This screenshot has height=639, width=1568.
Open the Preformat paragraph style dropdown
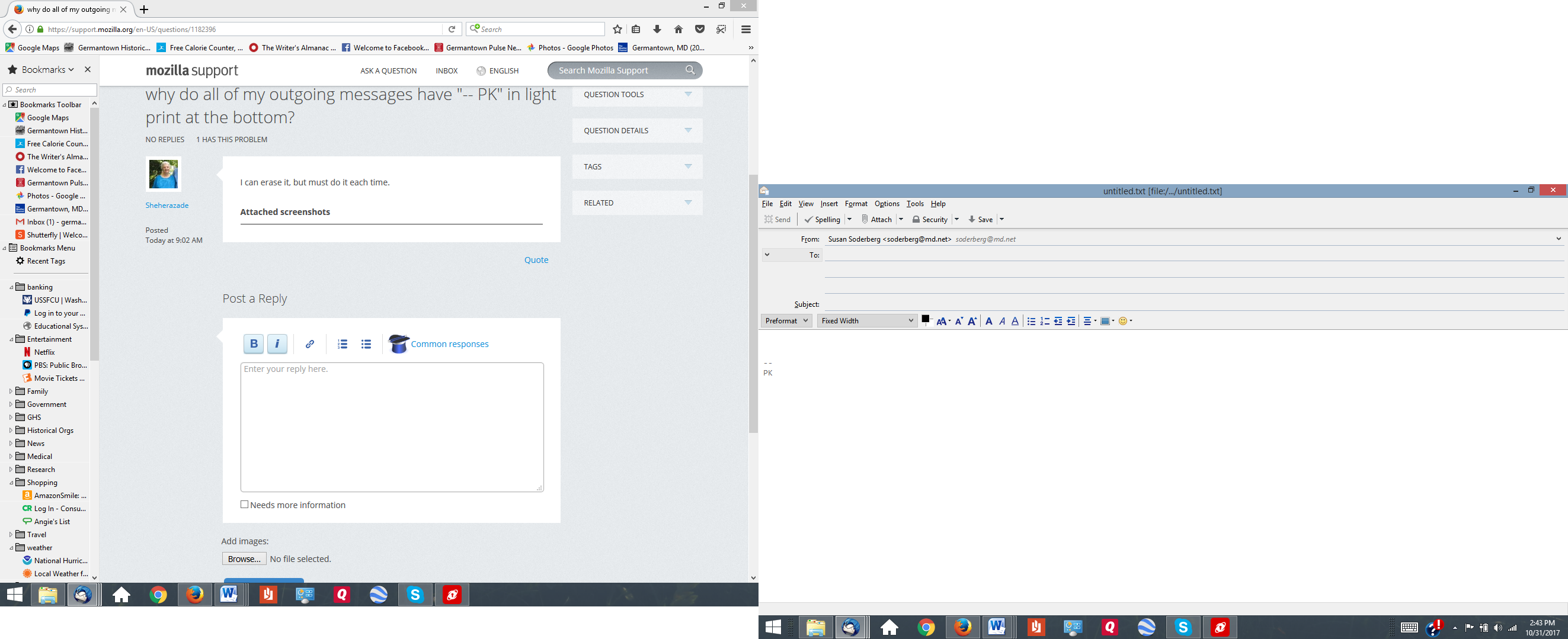pos(786,321)
